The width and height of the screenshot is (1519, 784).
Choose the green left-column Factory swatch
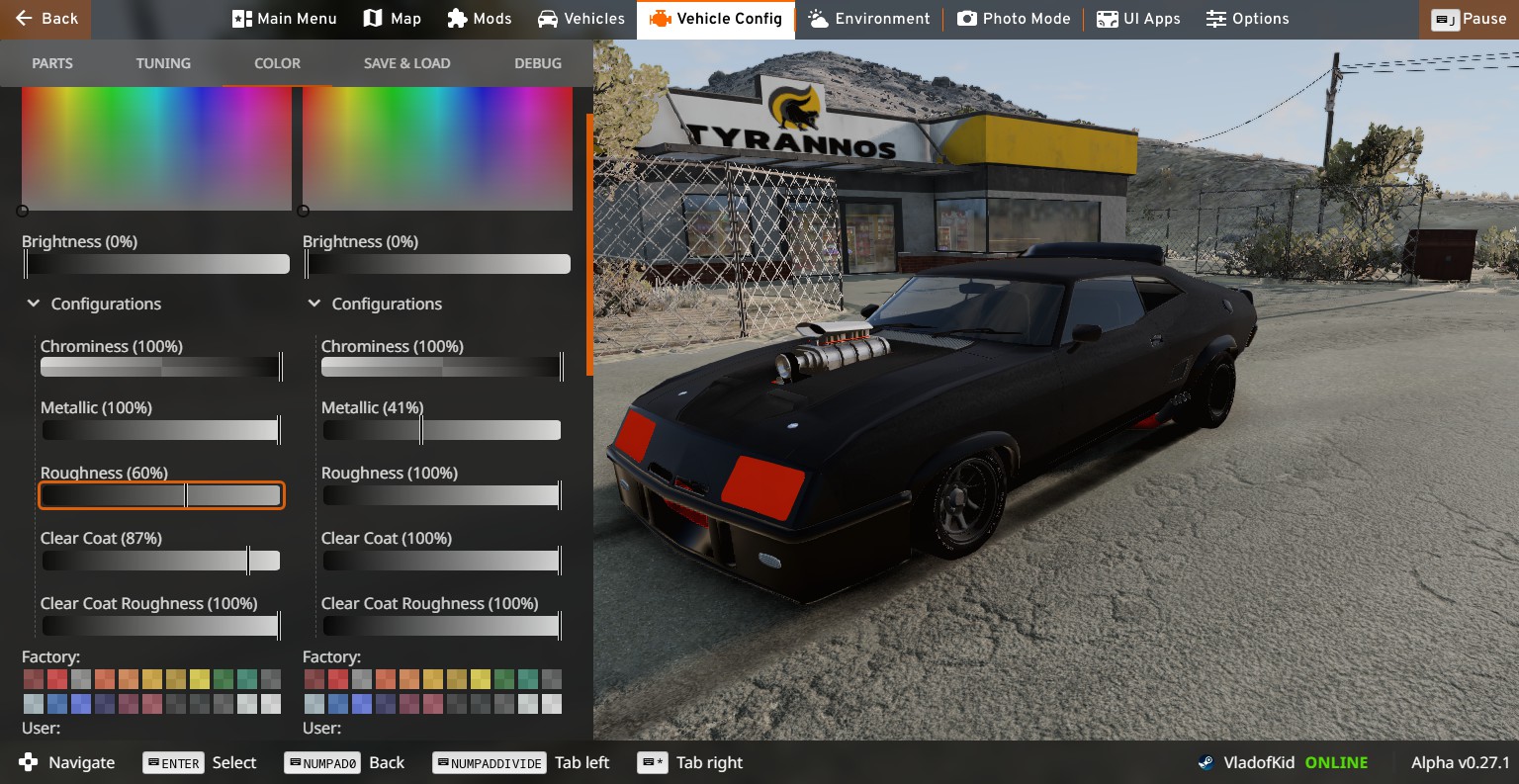click(223, 679)
